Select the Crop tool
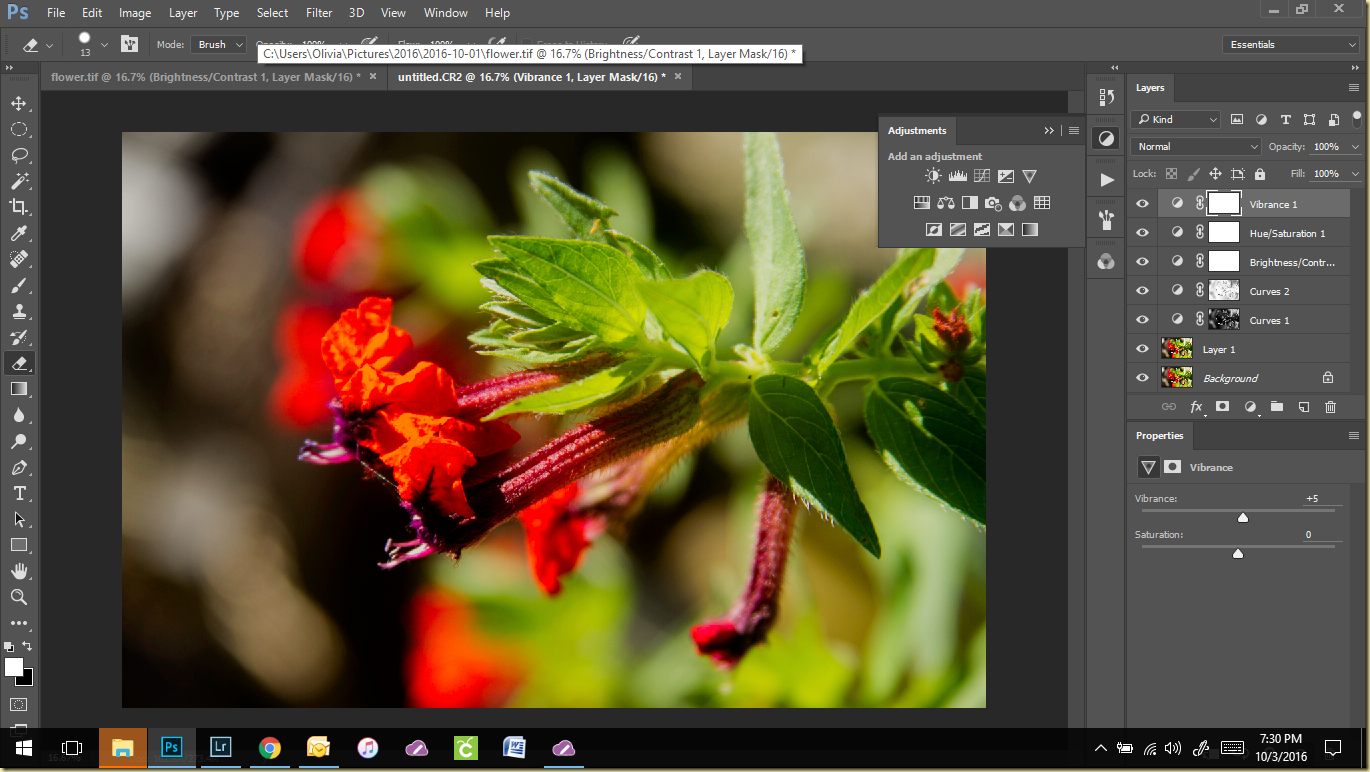 point(19,207)
